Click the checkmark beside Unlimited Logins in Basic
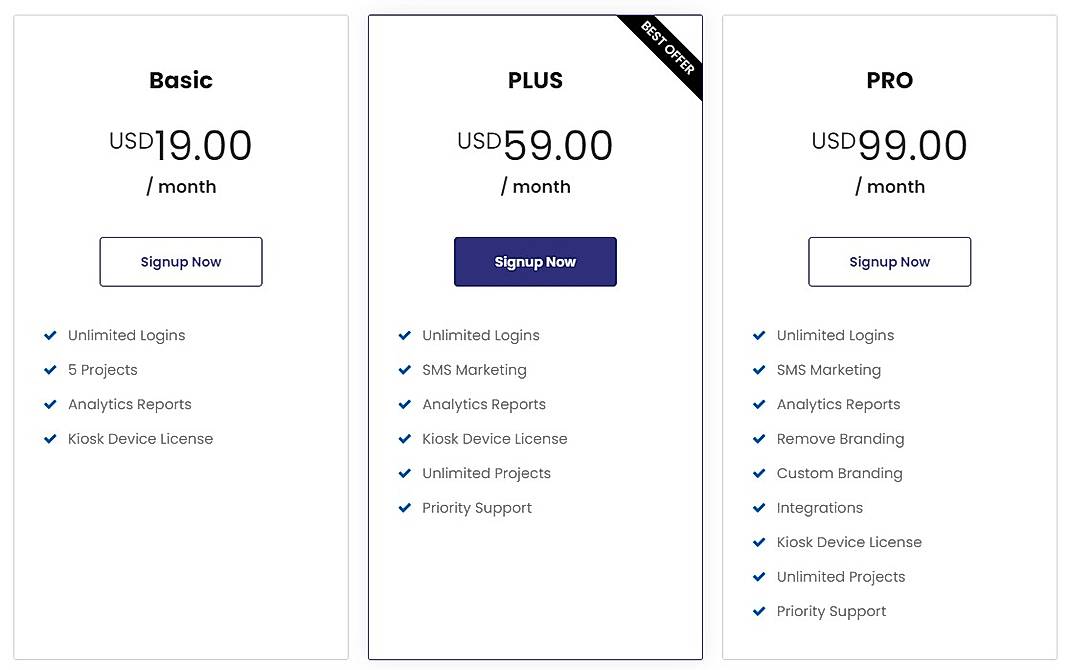 point(50,335)
